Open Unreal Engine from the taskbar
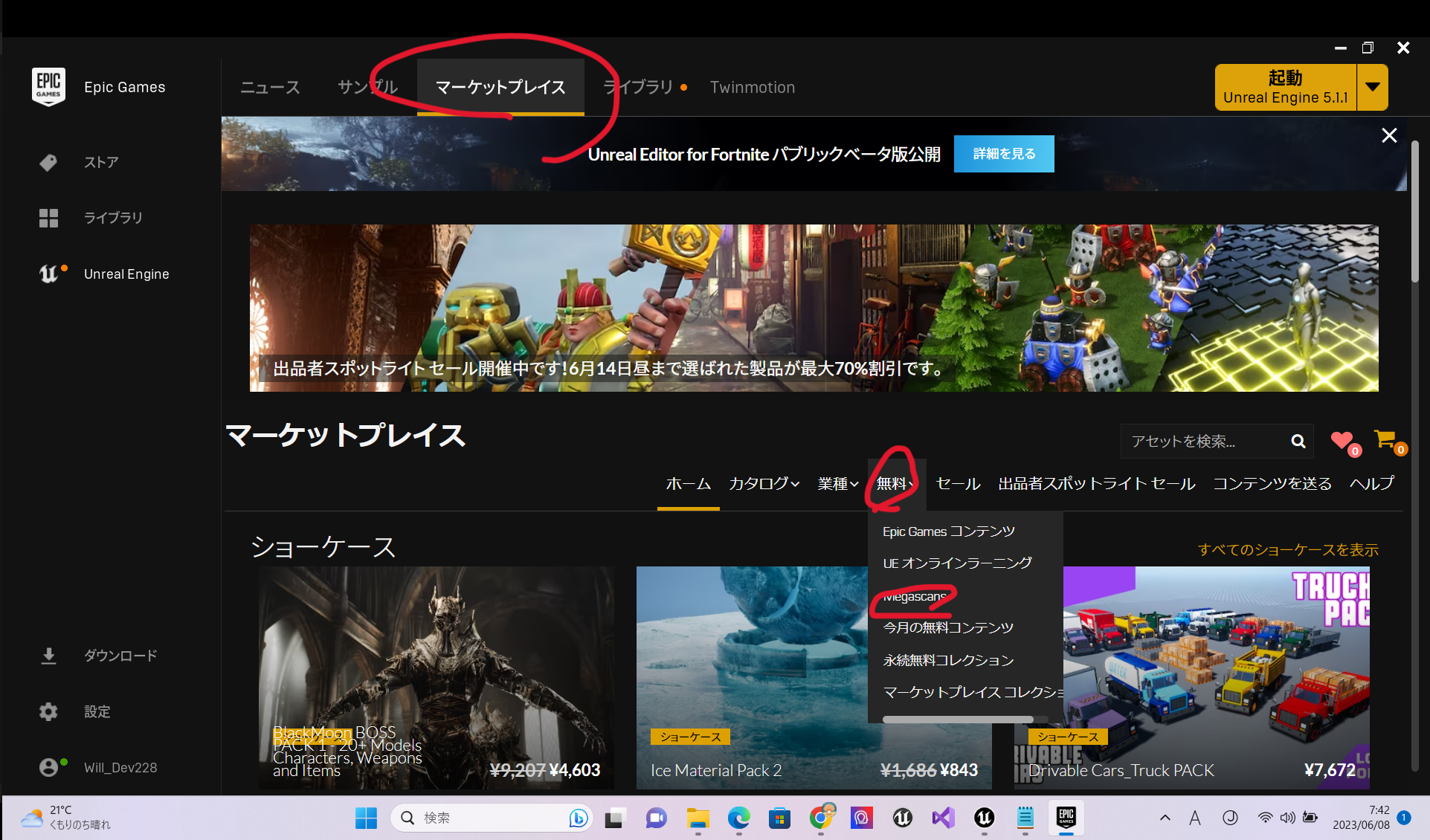The height and width of the screenshot is (840, 1430). point(902,818)
